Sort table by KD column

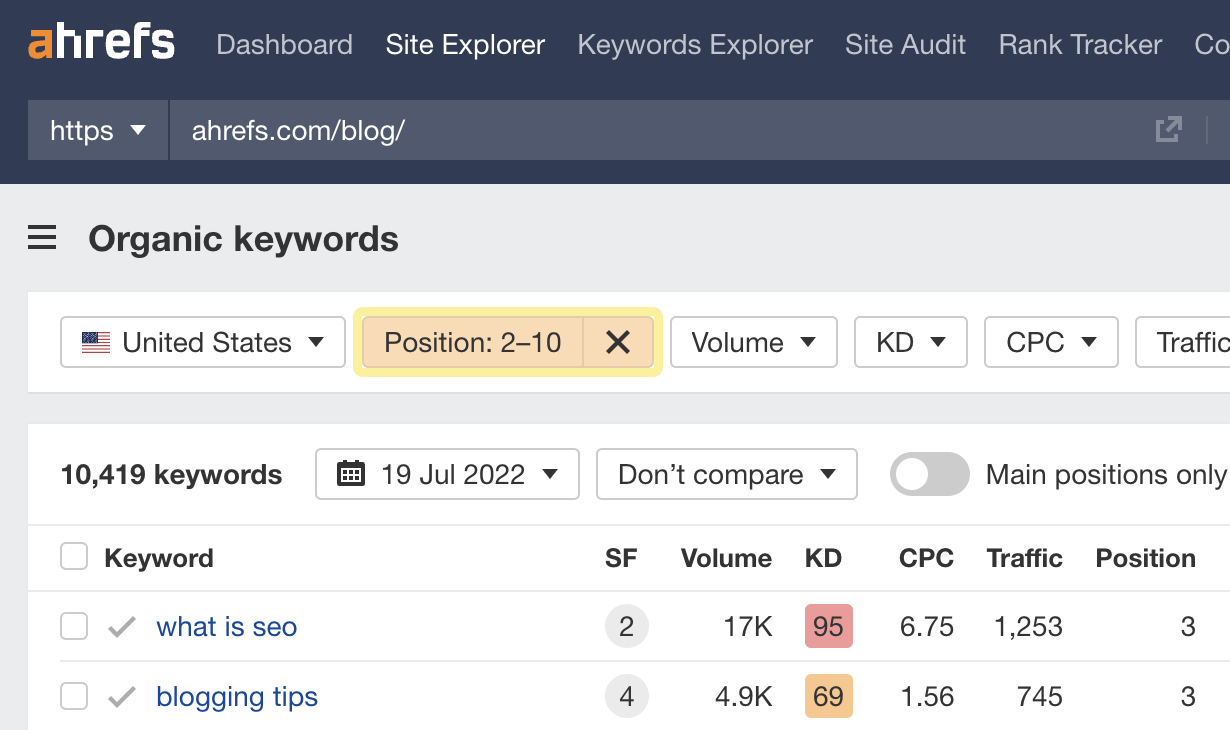coord(823,558)
